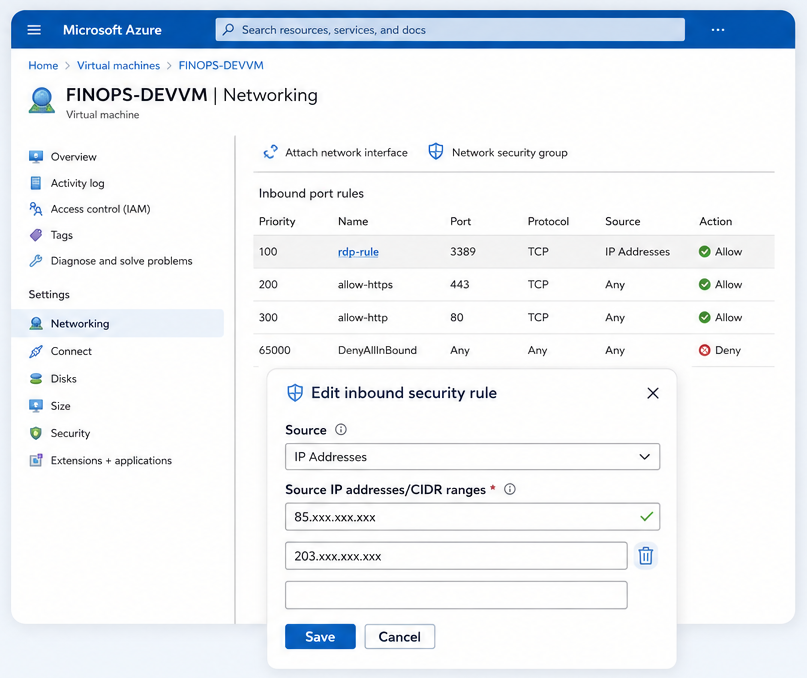Viewport: 807px width, 678px height.
Task: Click the Access control IAM icon
Action: [x=36, y=208]
